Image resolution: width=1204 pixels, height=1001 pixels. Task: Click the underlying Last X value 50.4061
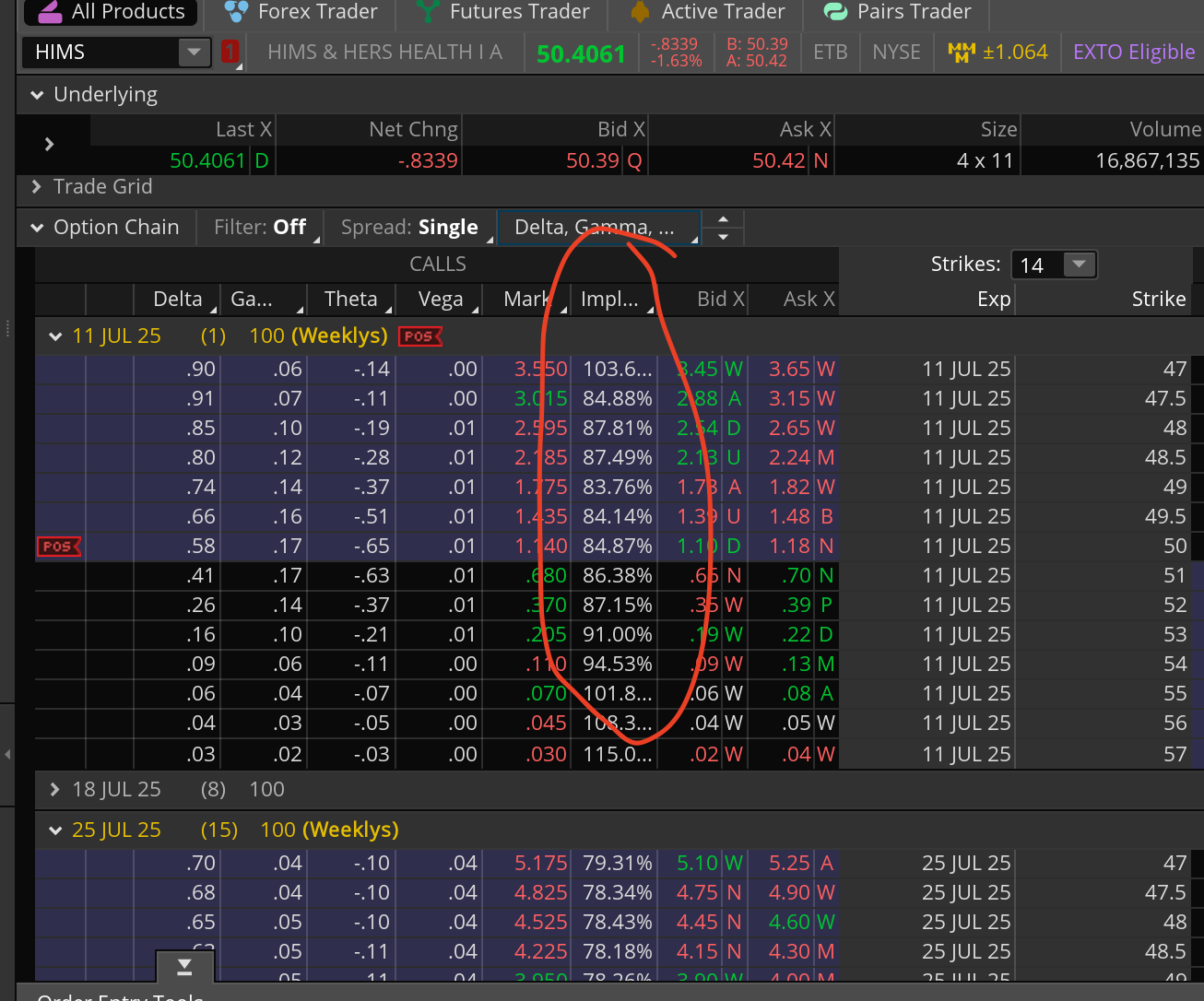pos(207,161)
